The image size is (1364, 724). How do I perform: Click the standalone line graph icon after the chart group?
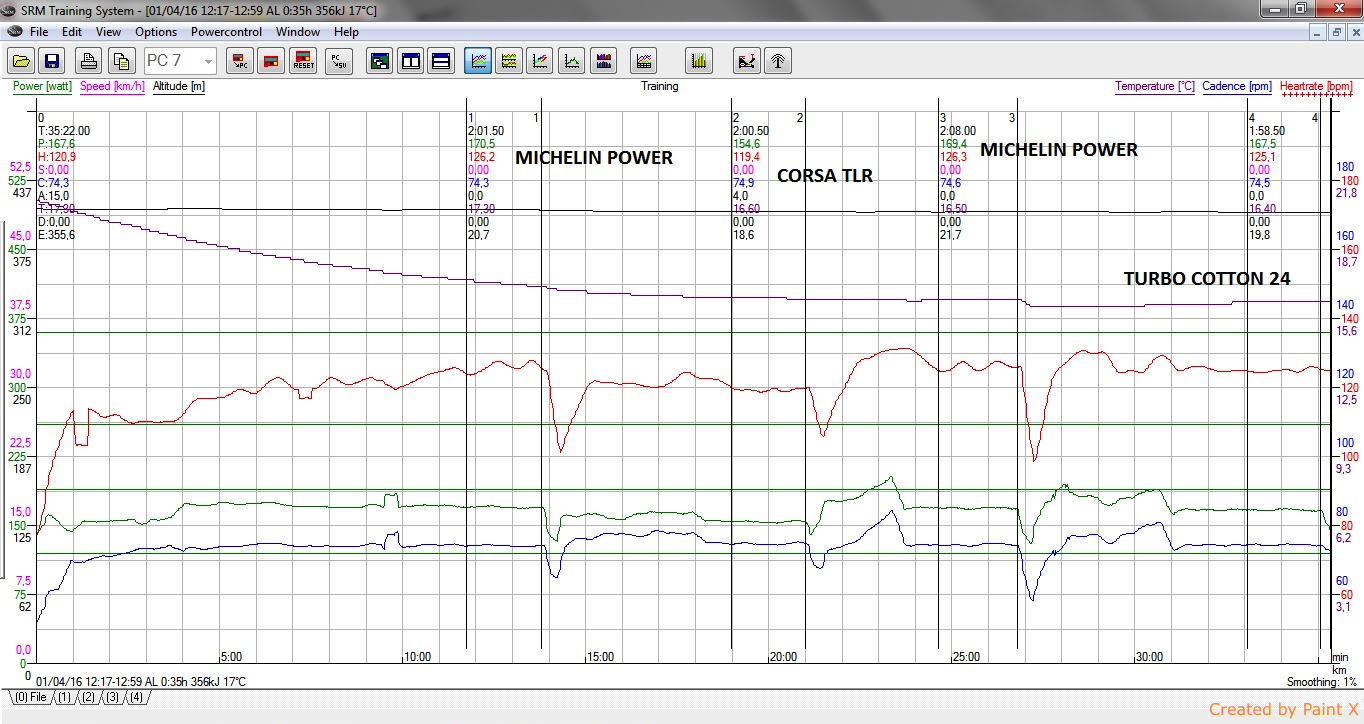point(645,61)
